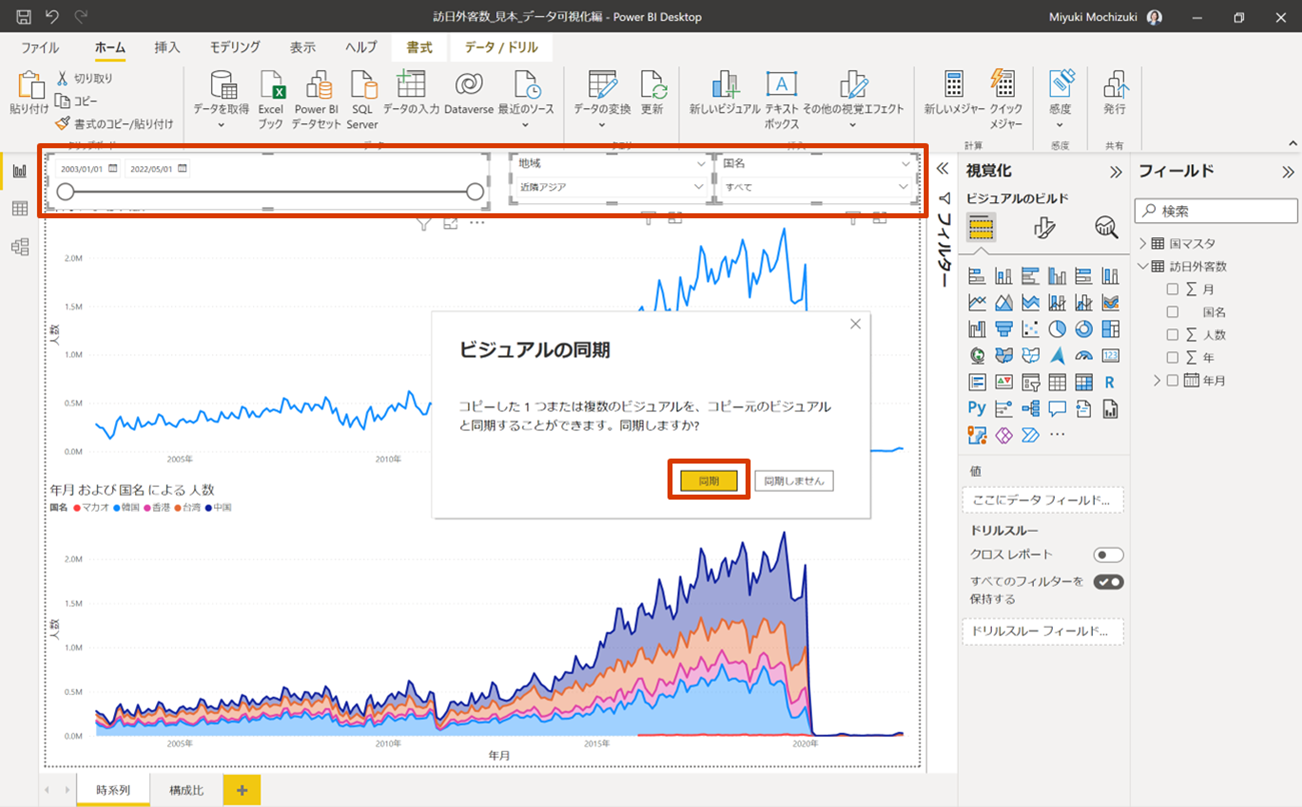This screenshot has height=807, width=1302.
Task: Open データの入力 table entry tool
Action: 411,92
